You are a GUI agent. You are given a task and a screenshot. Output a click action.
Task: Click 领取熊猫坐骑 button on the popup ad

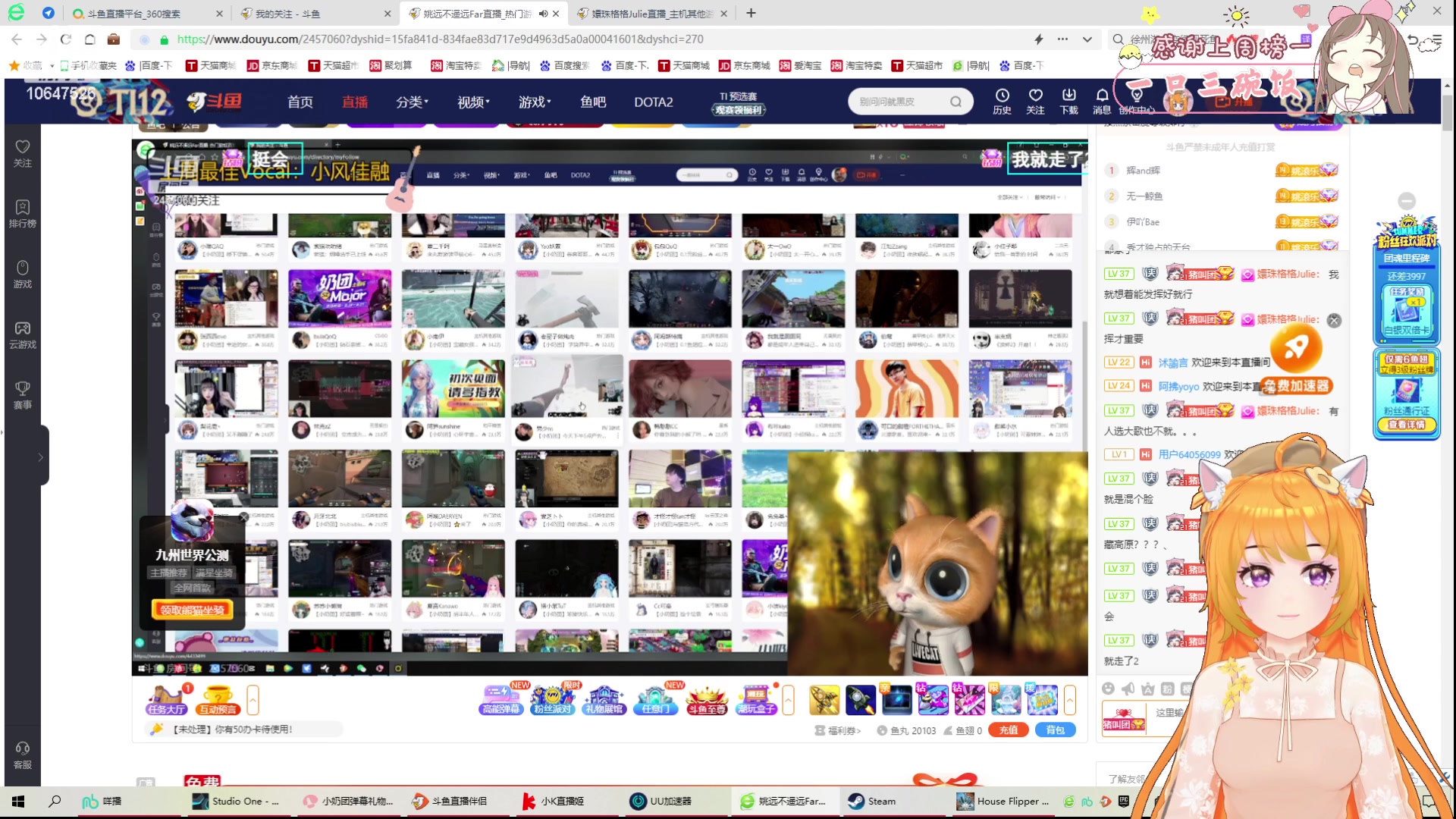(x=193, y=610)
